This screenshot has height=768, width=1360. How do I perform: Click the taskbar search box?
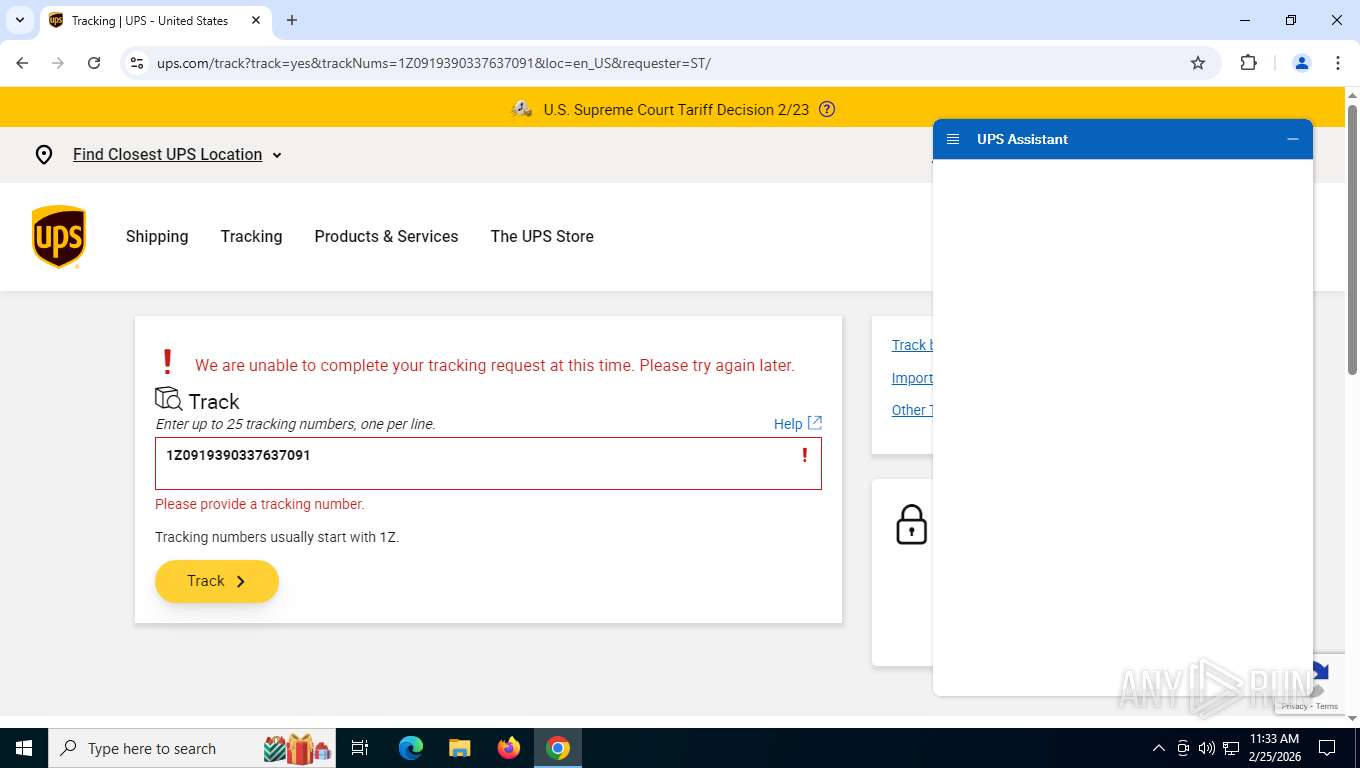[190, 748]
